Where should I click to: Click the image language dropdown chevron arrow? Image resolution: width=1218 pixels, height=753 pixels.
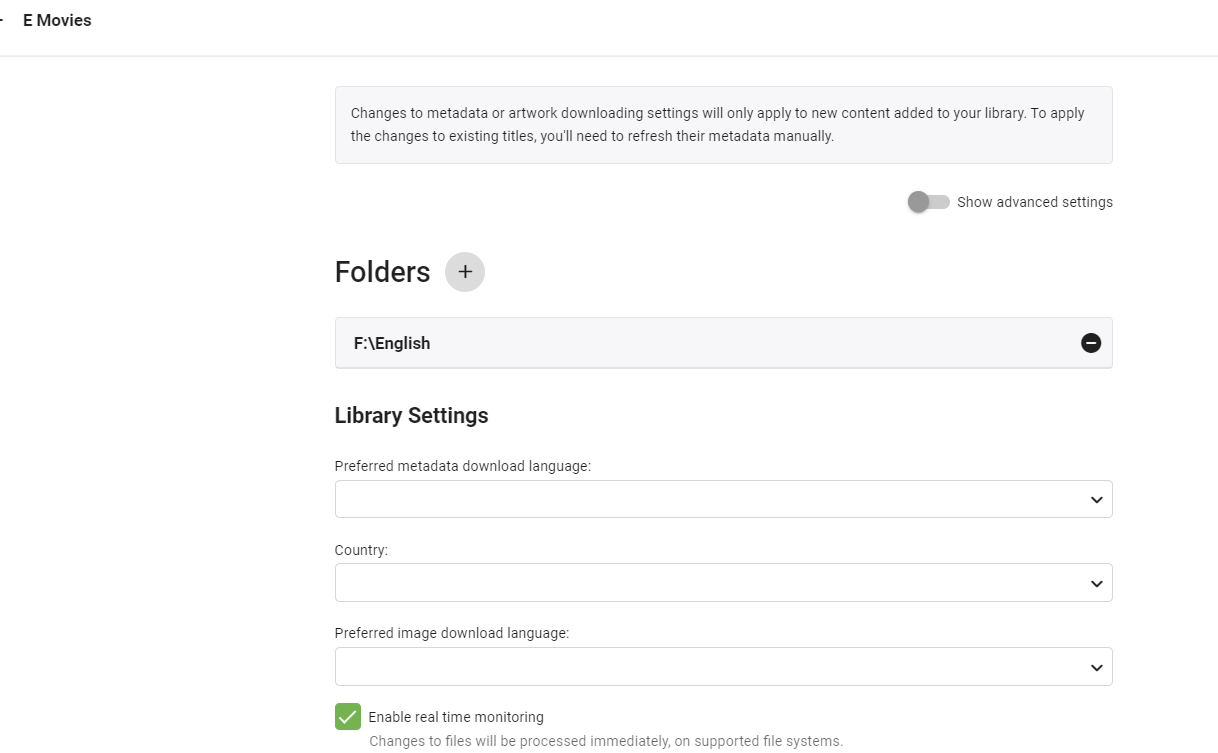(x=1096, y=667)
